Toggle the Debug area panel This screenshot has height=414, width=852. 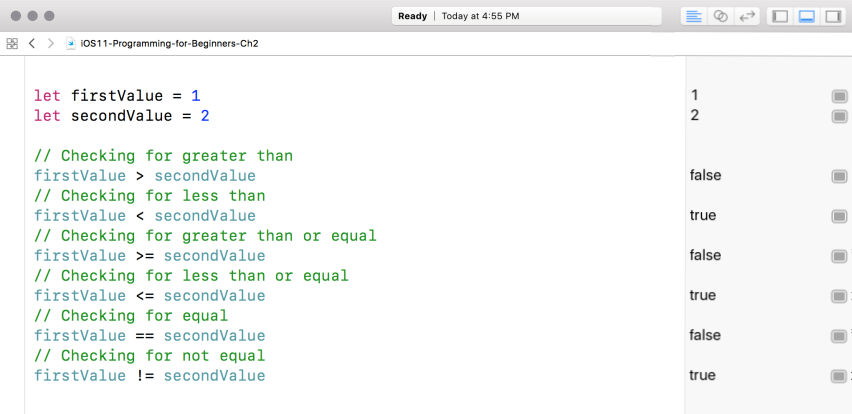(806, 16)
